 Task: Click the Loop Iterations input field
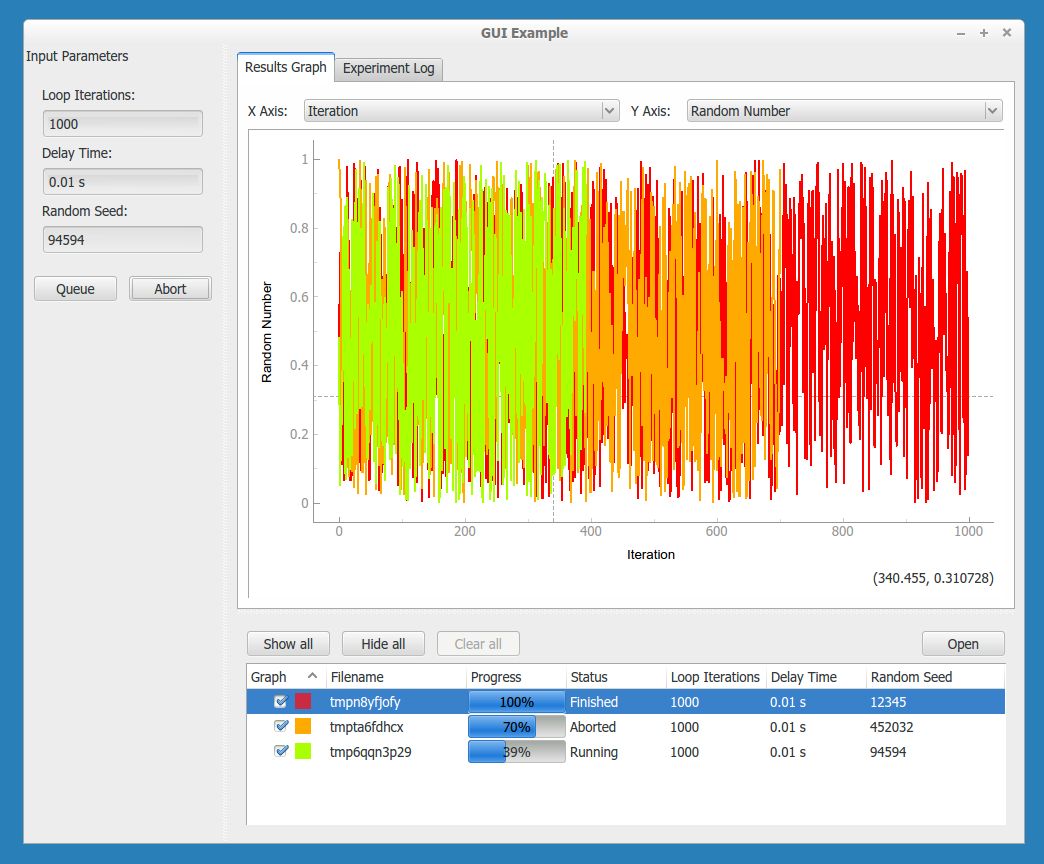pyautogui.click(x=122, y=124)
